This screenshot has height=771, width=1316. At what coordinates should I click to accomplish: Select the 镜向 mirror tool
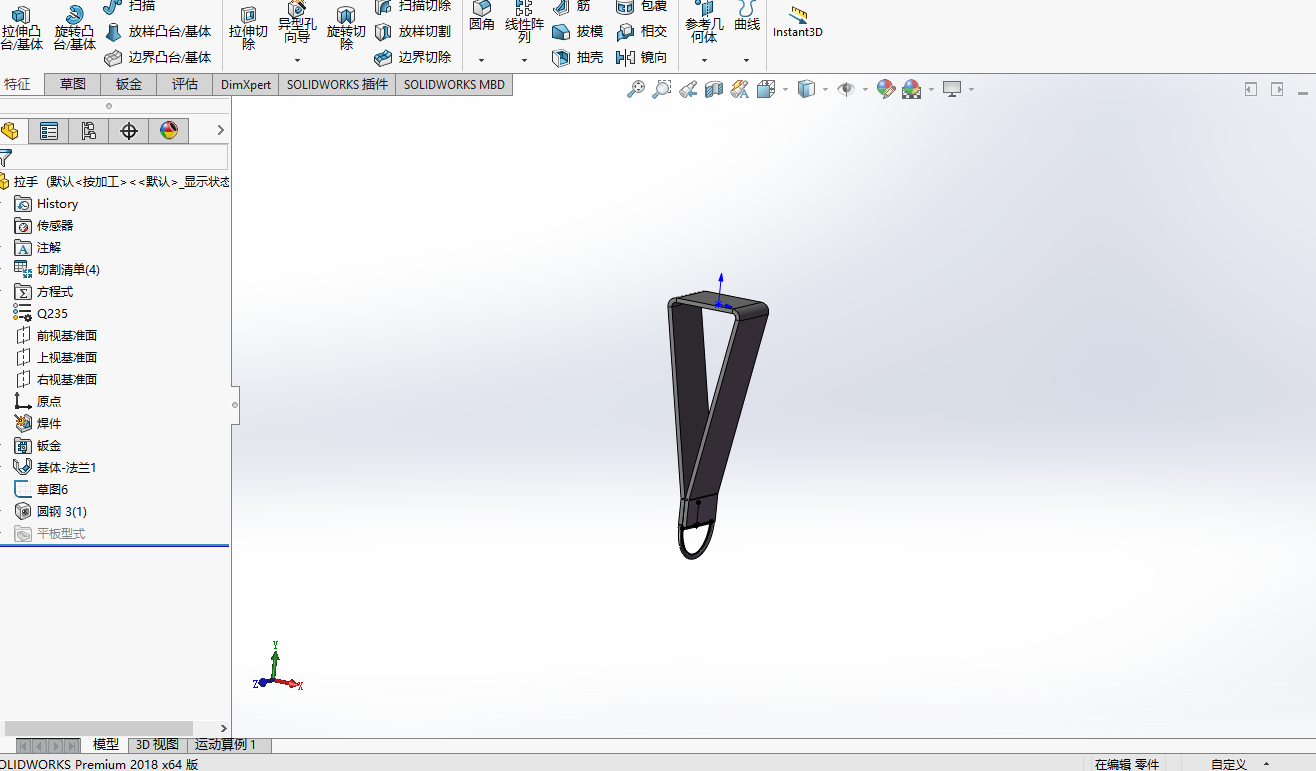pos(642,58)
